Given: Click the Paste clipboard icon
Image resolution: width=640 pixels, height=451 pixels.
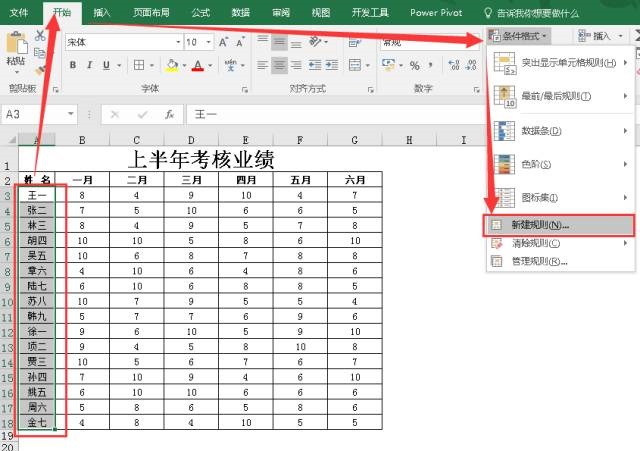Looking at the screenshot, I should point(16,47).
